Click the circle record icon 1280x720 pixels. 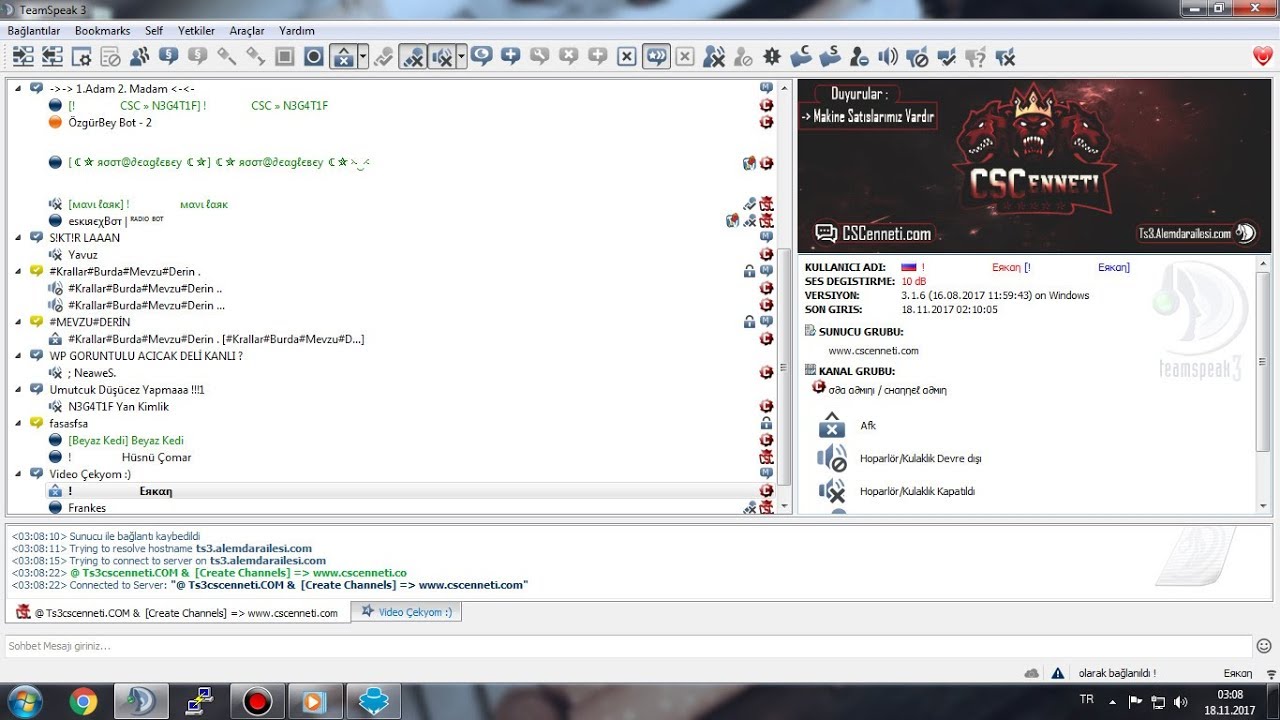click(314, 57)
